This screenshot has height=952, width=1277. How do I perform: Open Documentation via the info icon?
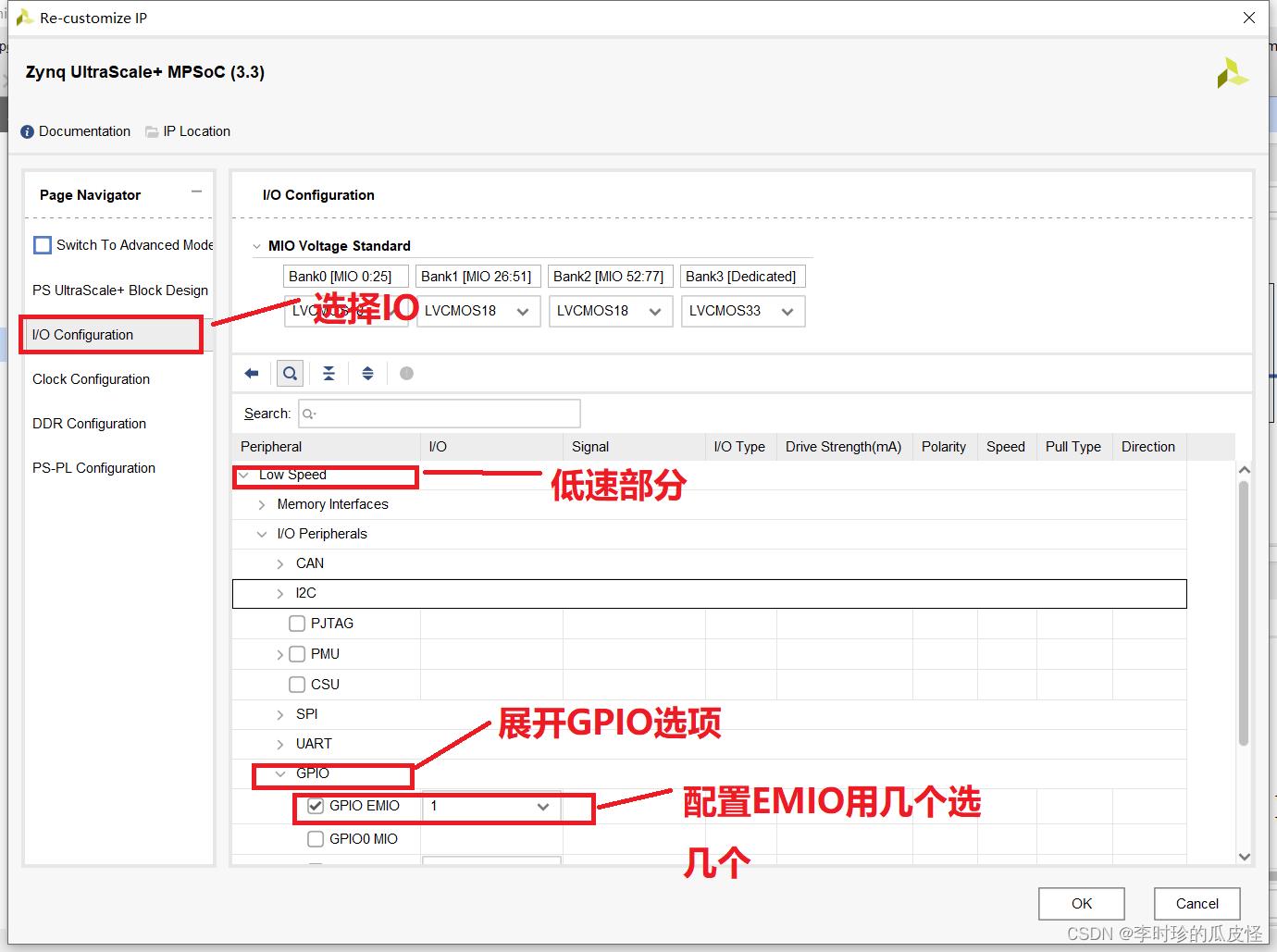click(26, 131)
